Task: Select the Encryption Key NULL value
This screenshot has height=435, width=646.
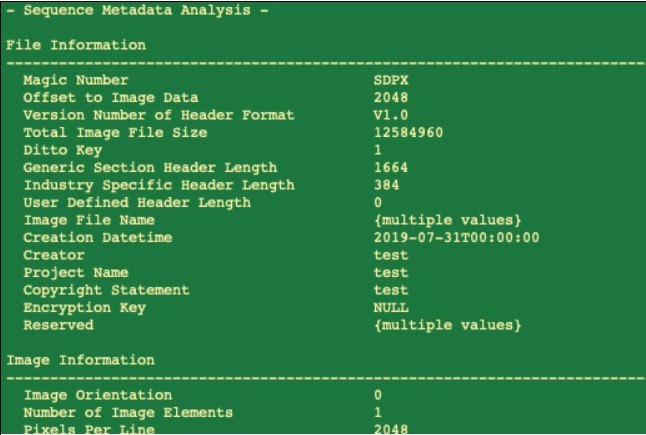Action: click(x=391, y=308)
